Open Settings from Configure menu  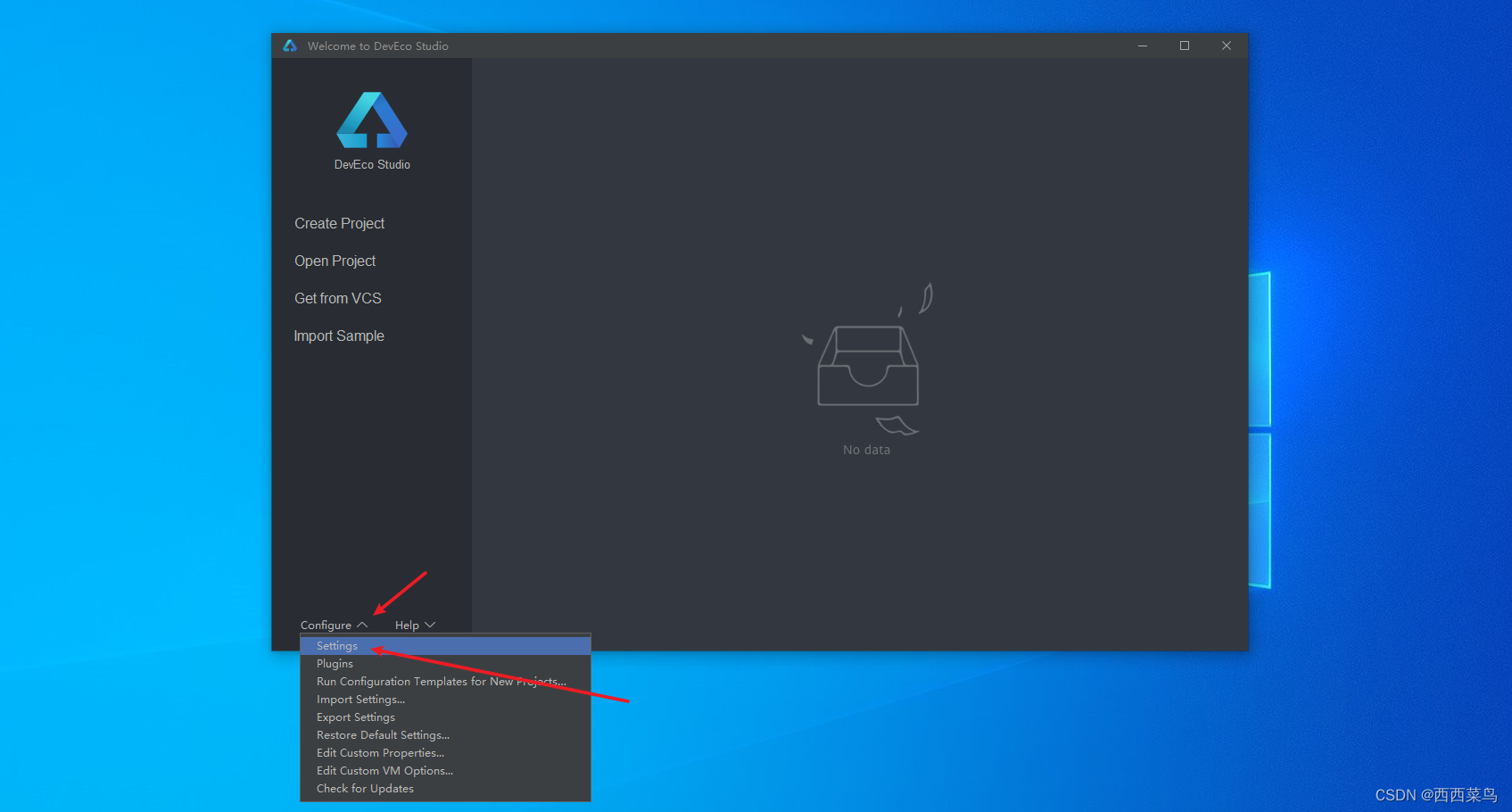coord(445,646)
